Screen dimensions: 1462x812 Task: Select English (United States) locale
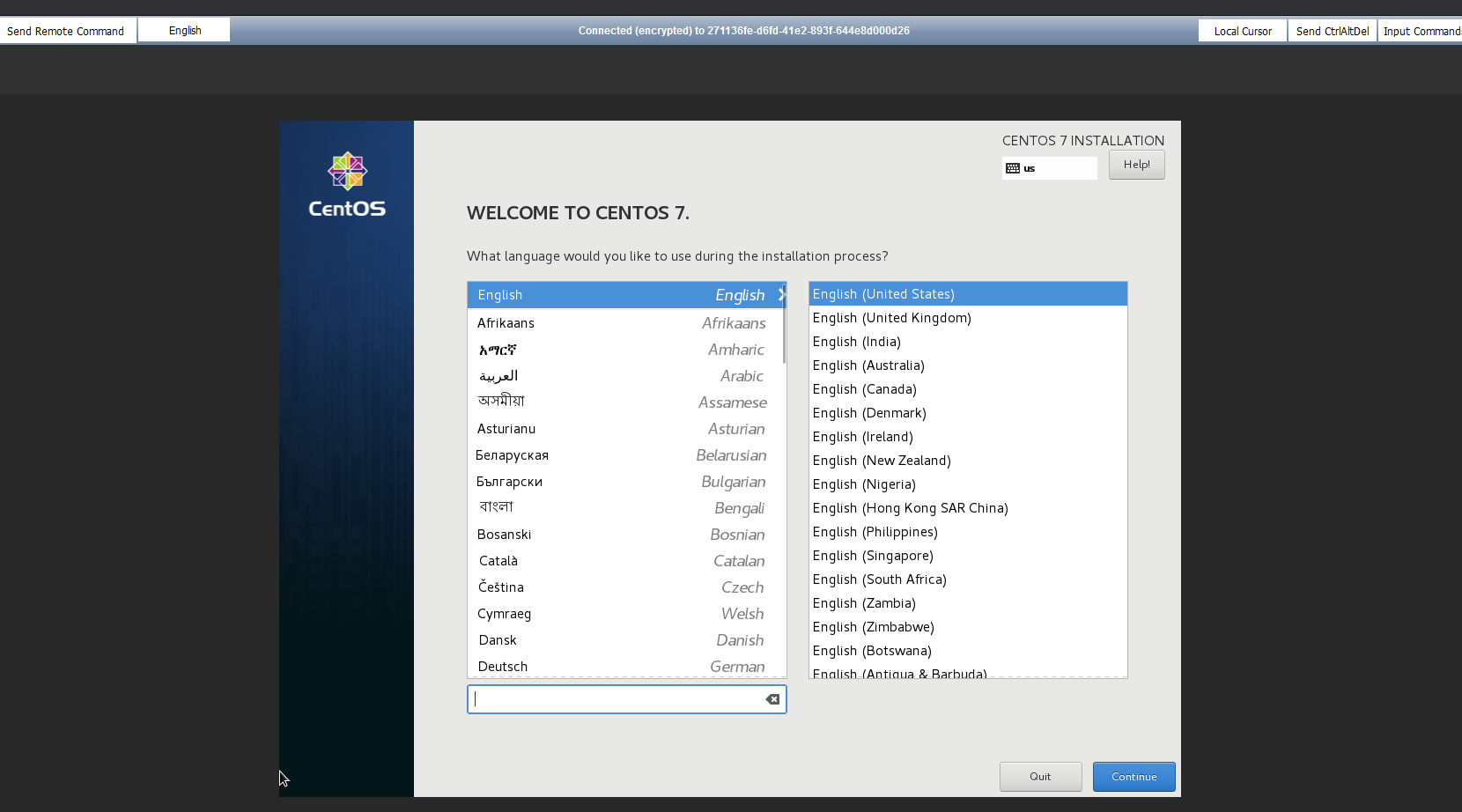(x=968, y=294)
